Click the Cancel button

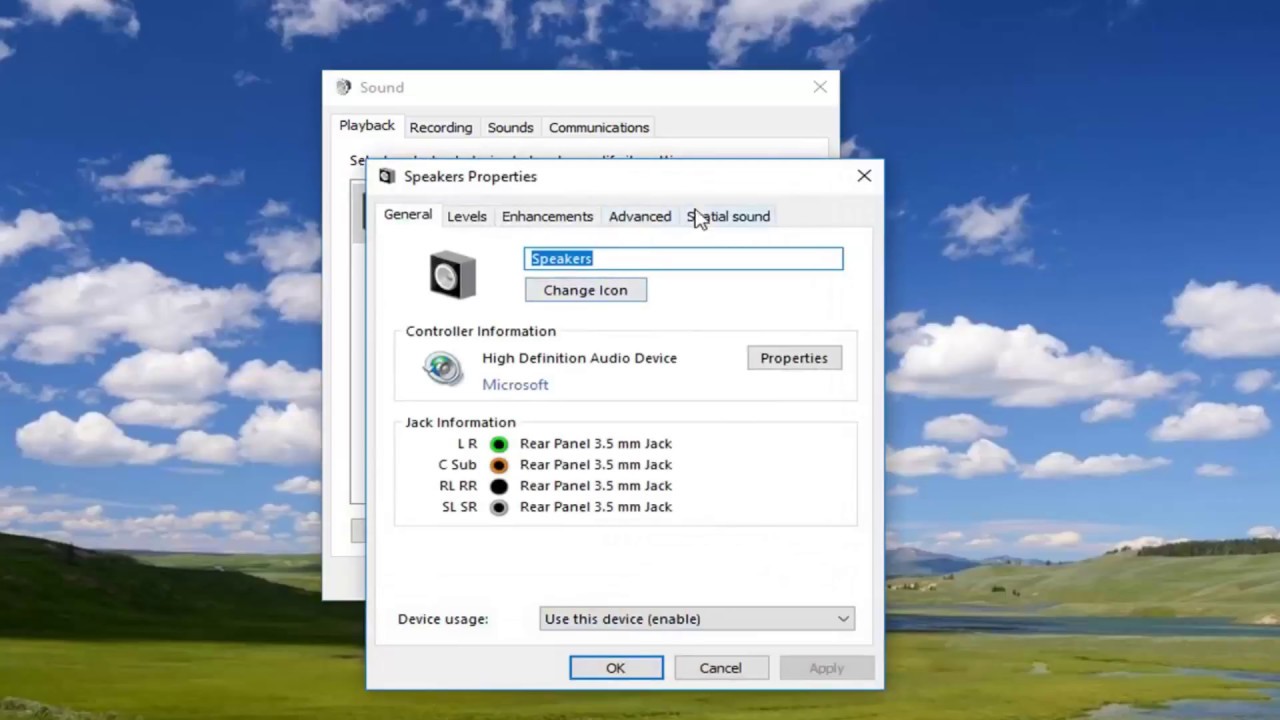tap(721, 668)
